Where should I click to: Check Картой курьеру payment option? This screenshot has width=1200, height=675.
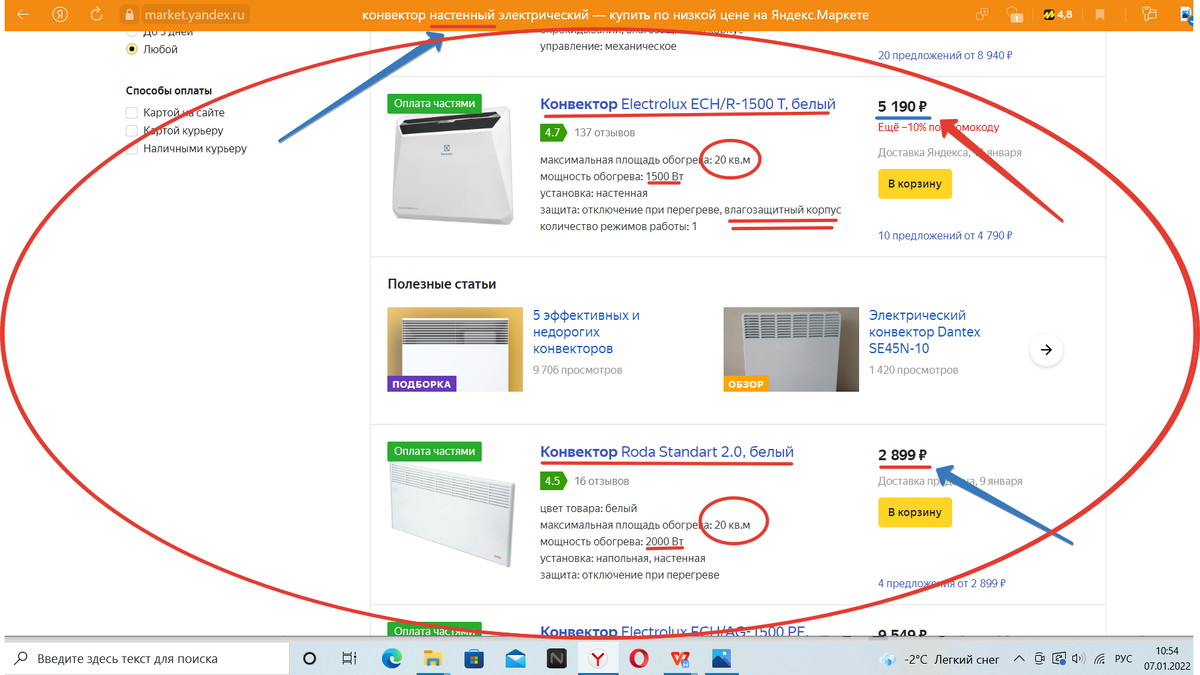[131, 131]
